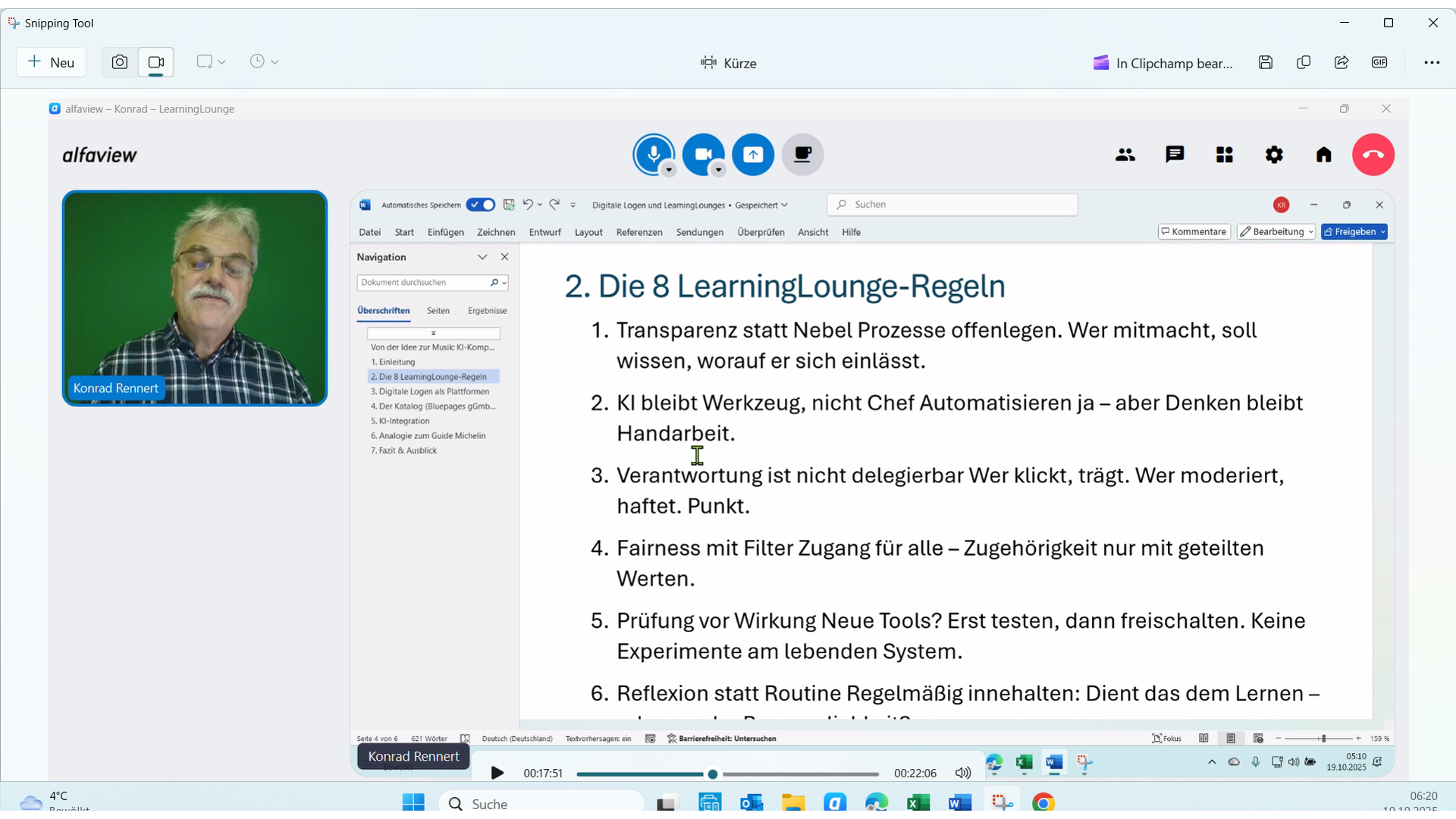
Task: Click the Snipping Tool save icon
Action: [1265, 63]
